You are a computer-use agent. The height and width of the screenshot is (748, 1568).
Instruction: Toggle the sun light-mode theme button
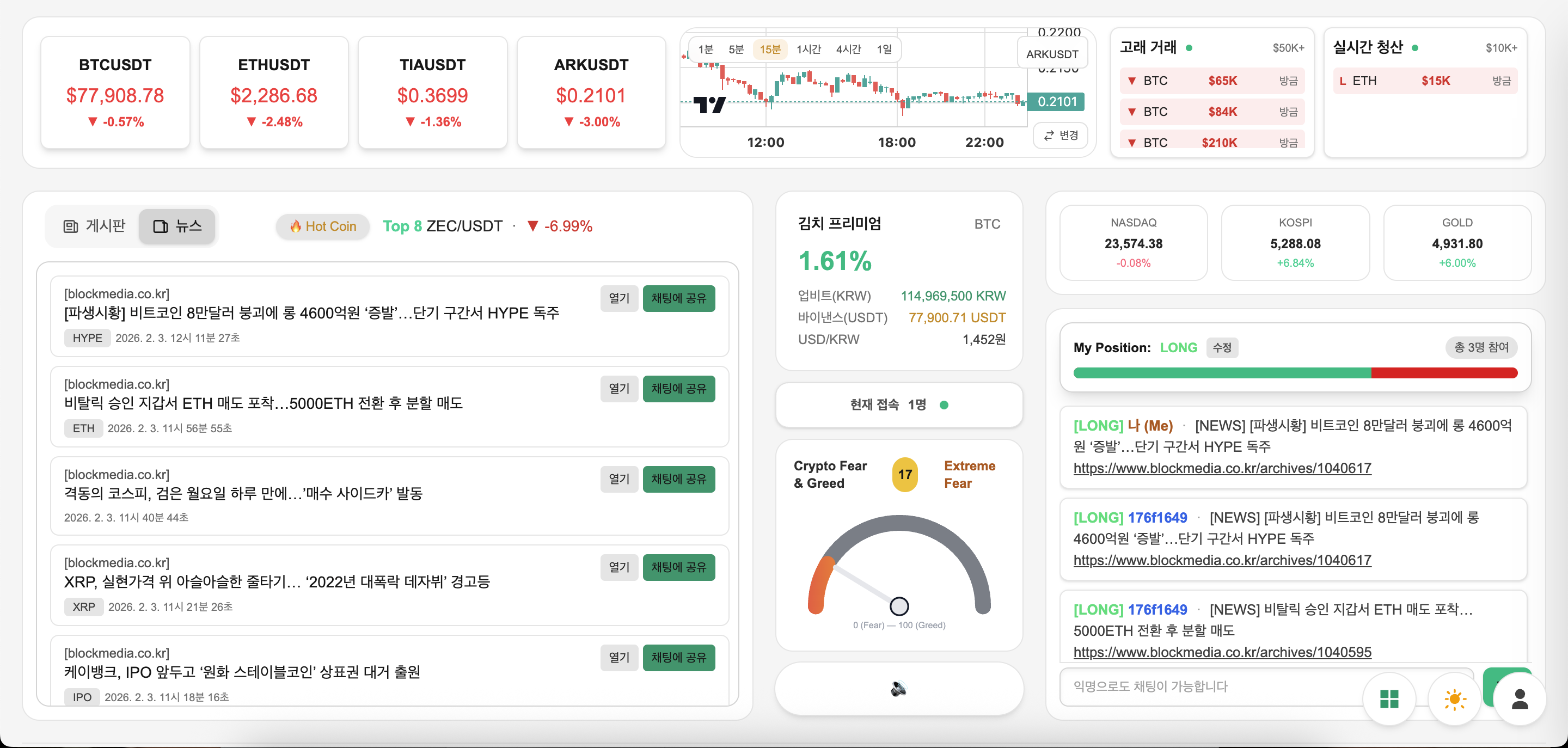click(x=1454, y=698)
